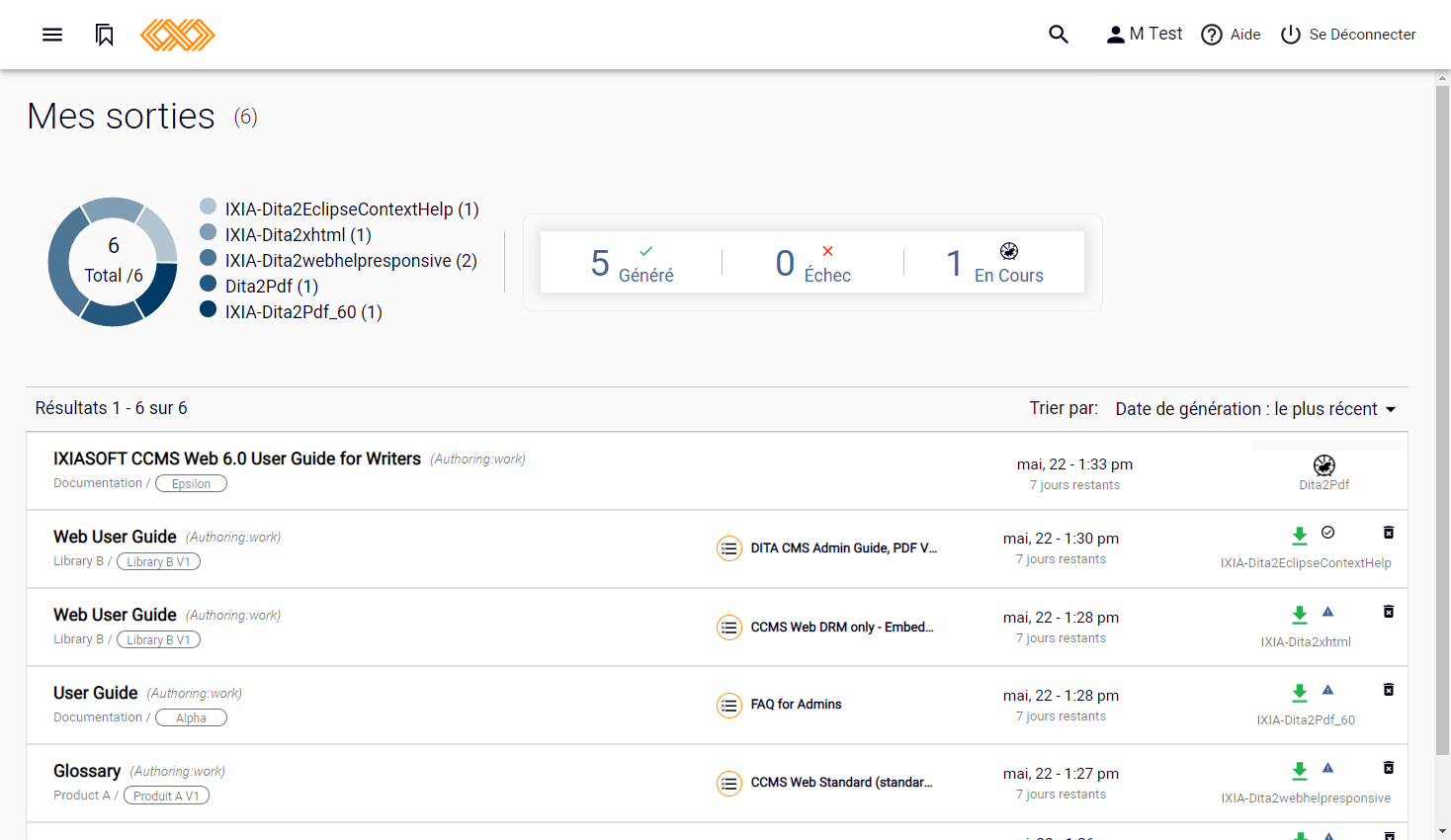1451x840 pixels.
Task: Click the warning triangle for IXIA-Dita2Pdf_60
Action: tap(1328, 690)
